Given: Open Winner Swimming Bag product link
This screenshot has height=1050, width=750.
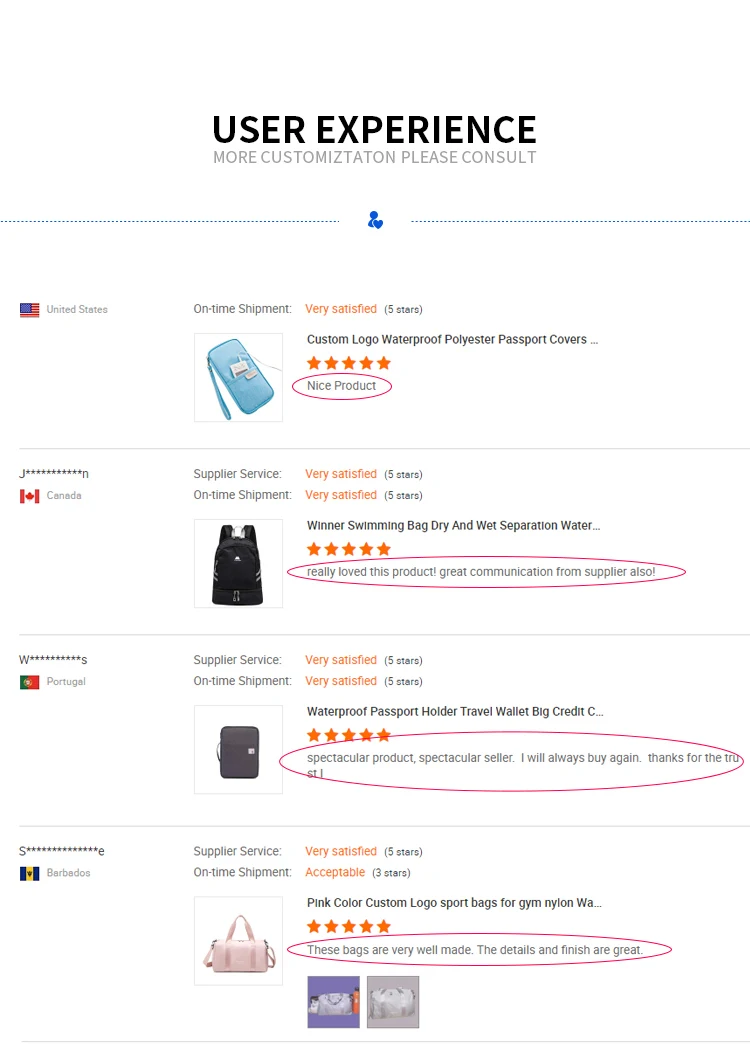Looking at the screenshot, I should (453, 526).
